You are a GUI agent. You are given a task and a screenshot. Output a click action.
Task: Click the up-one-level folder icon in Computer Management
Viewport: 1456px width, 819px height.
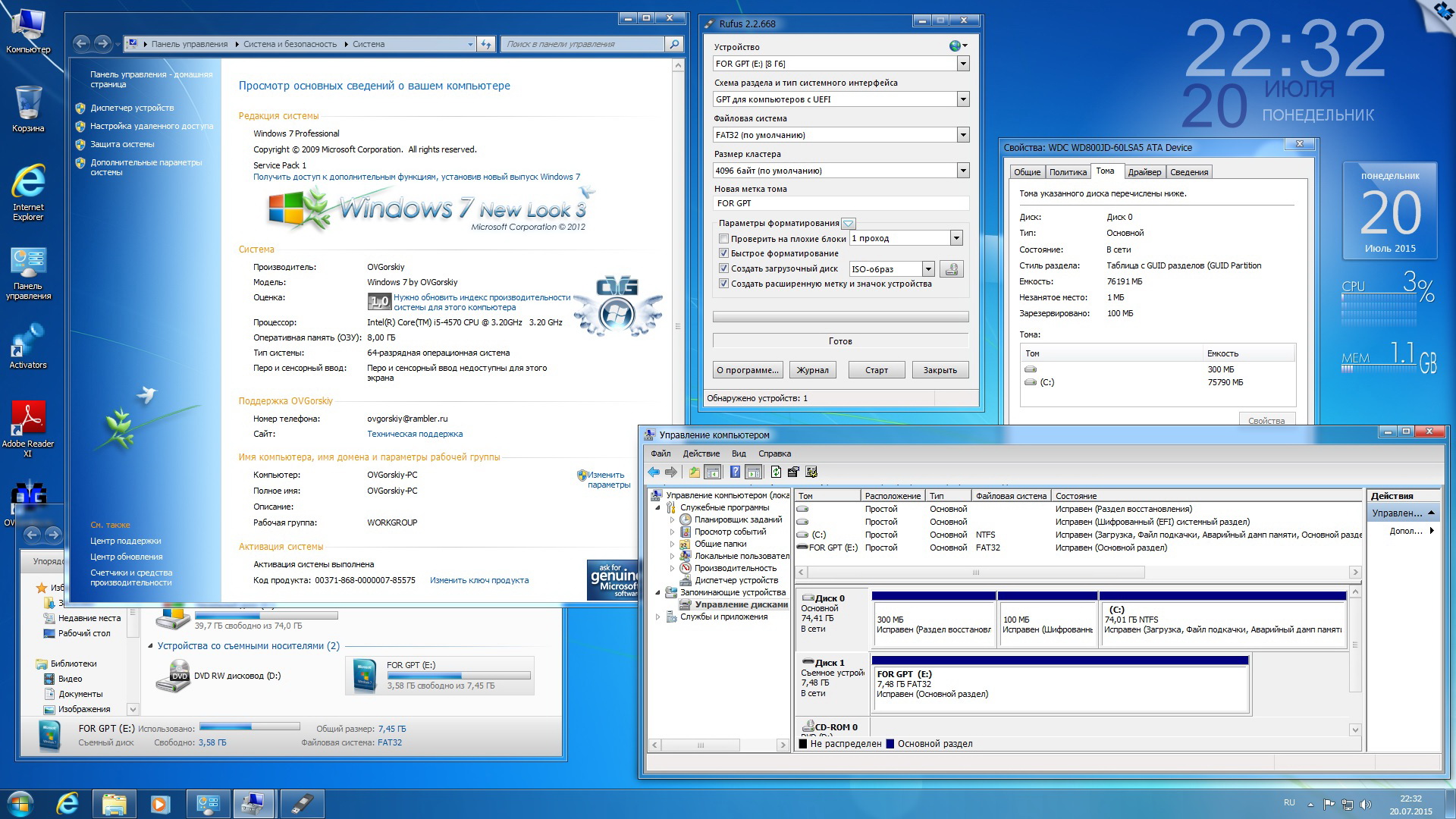694,472
